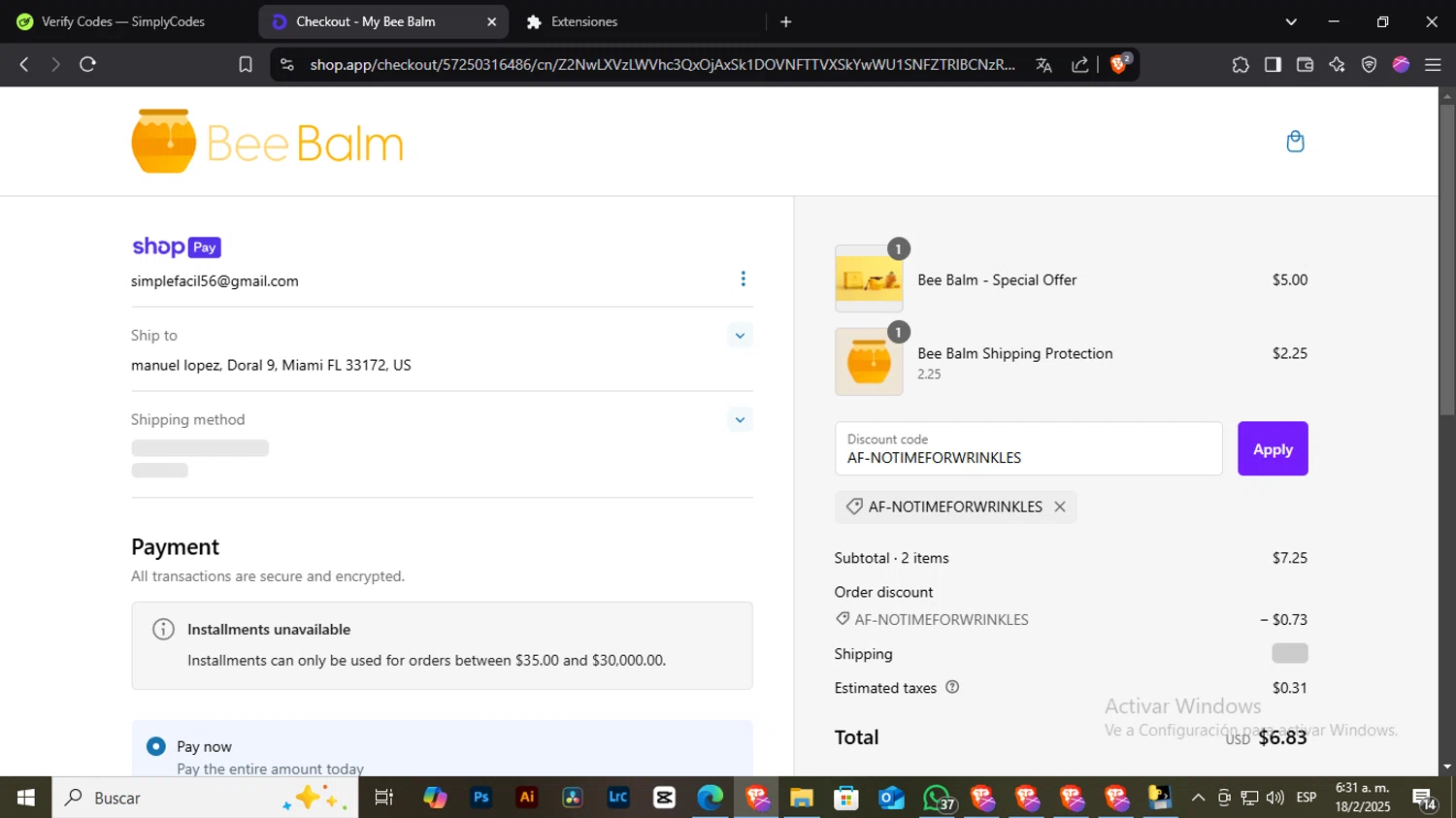Reload the checkout page
This screenshot has width=1456, height=818.
(88, 64)
